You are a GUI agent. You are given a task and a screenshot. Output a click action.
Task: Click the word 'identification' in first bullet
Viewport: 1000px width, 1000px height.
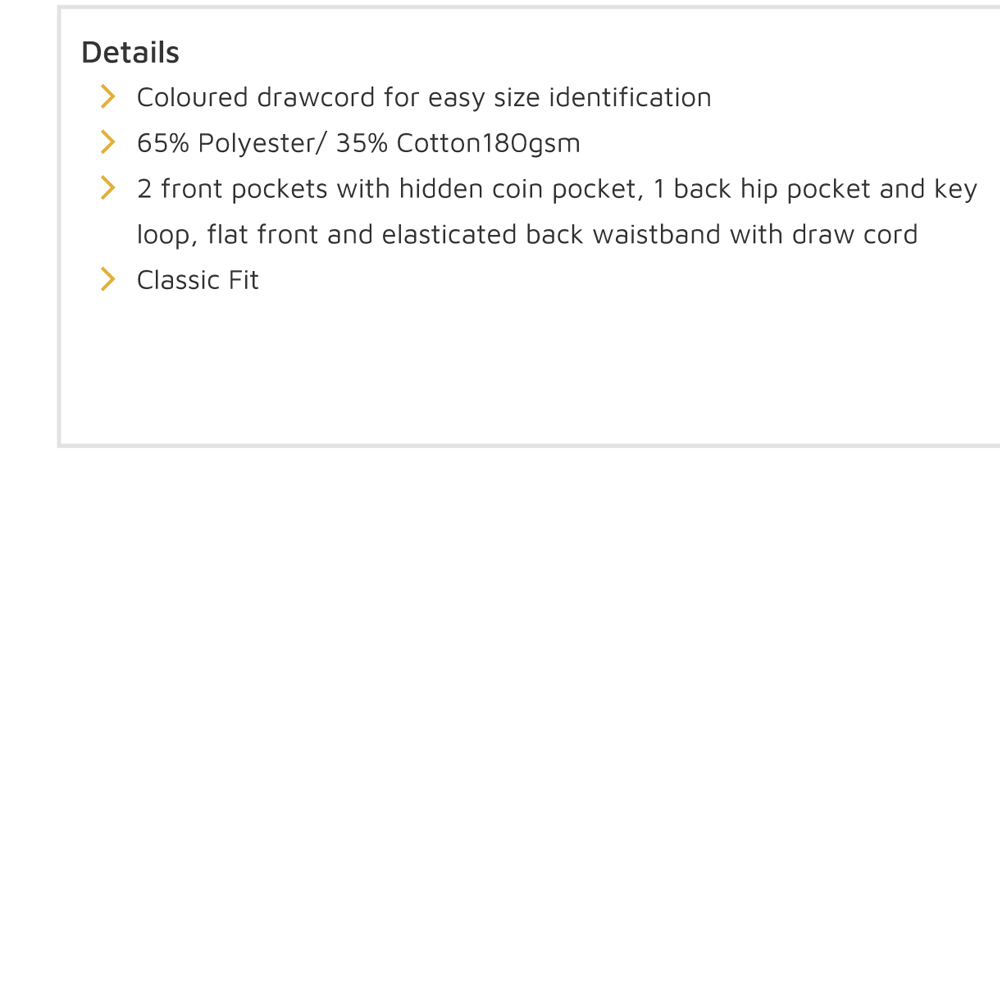pos(629,98)
